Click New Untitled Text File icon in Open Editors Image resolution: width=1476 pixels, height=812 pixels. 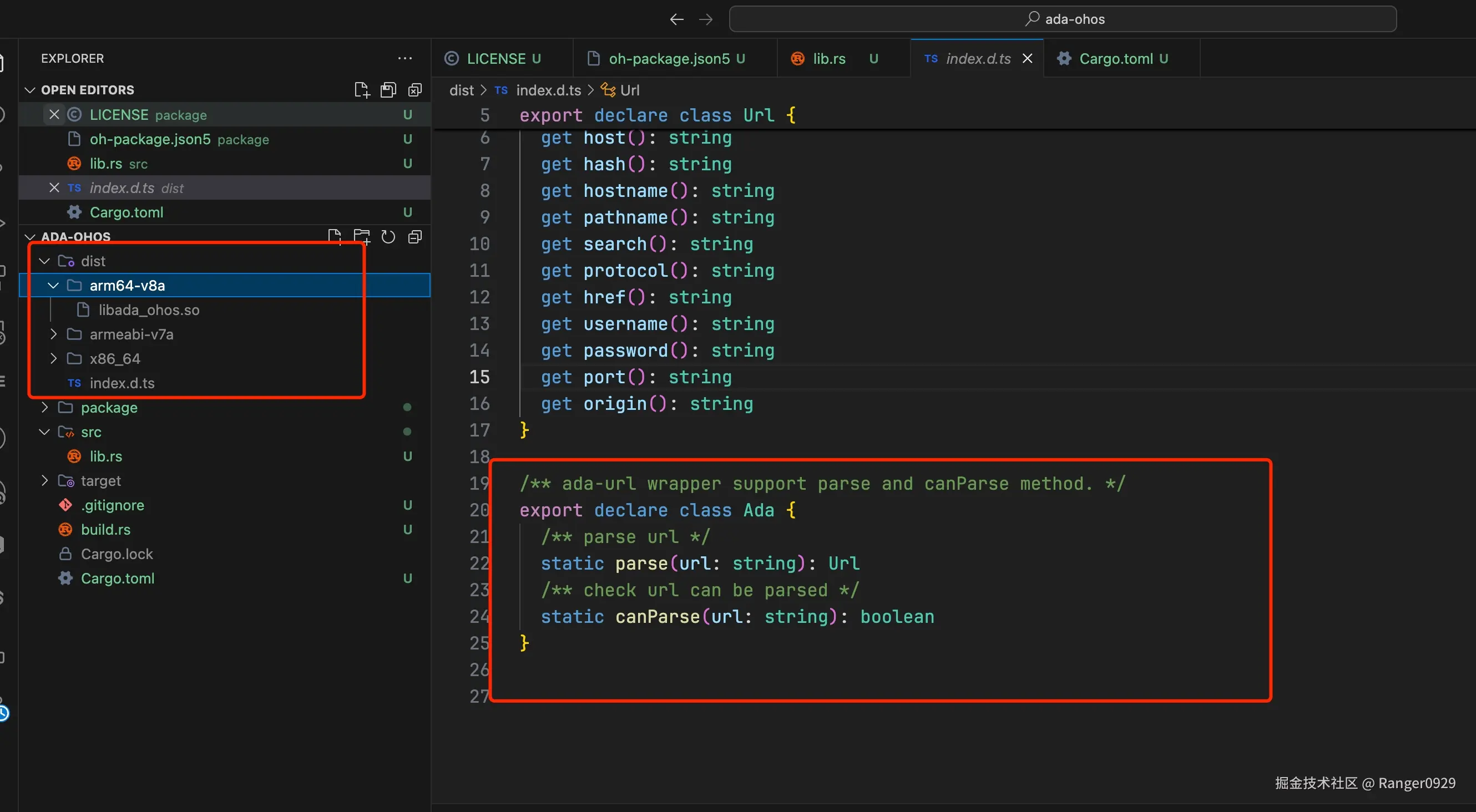coord(362,90)
